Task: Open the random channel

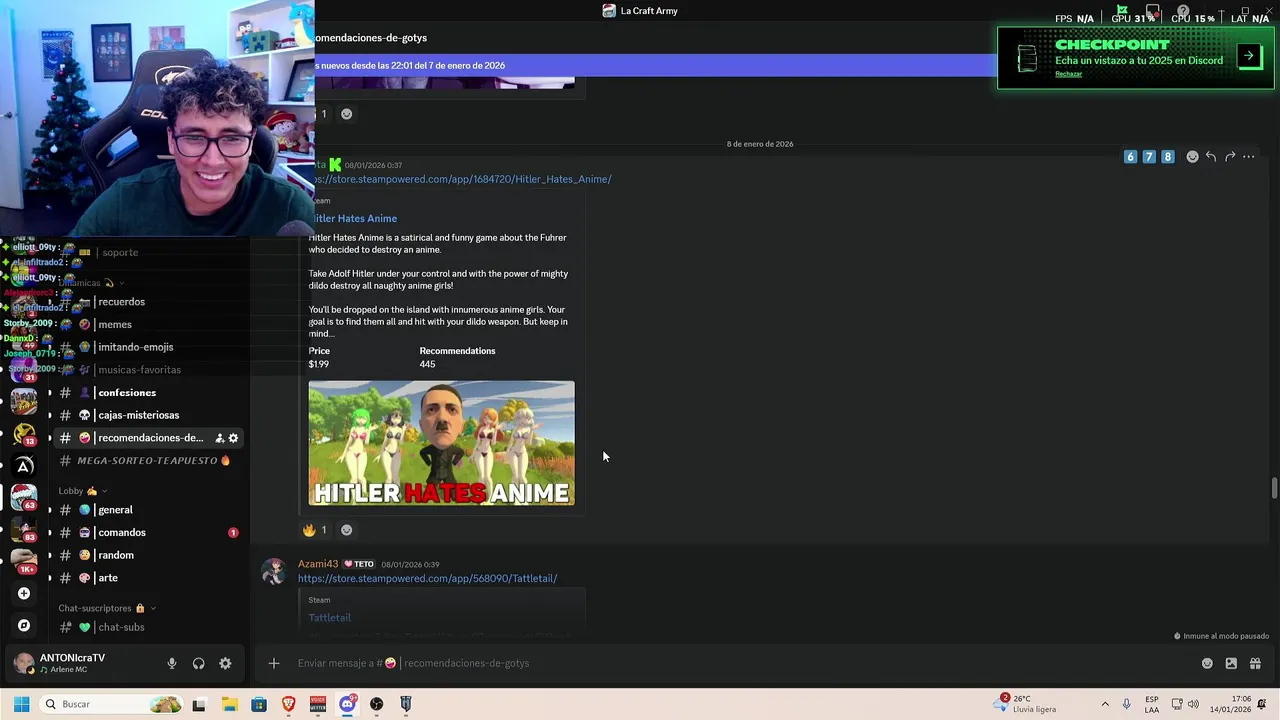Action: coord(116,555)
